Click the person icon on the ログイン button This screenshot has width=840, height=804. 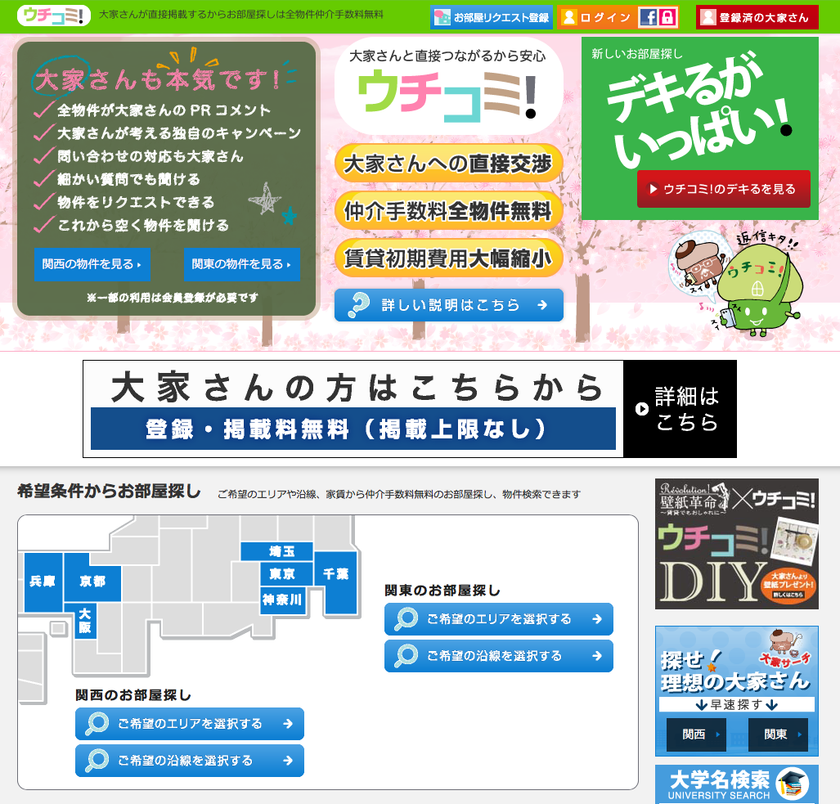click(569, 16)
